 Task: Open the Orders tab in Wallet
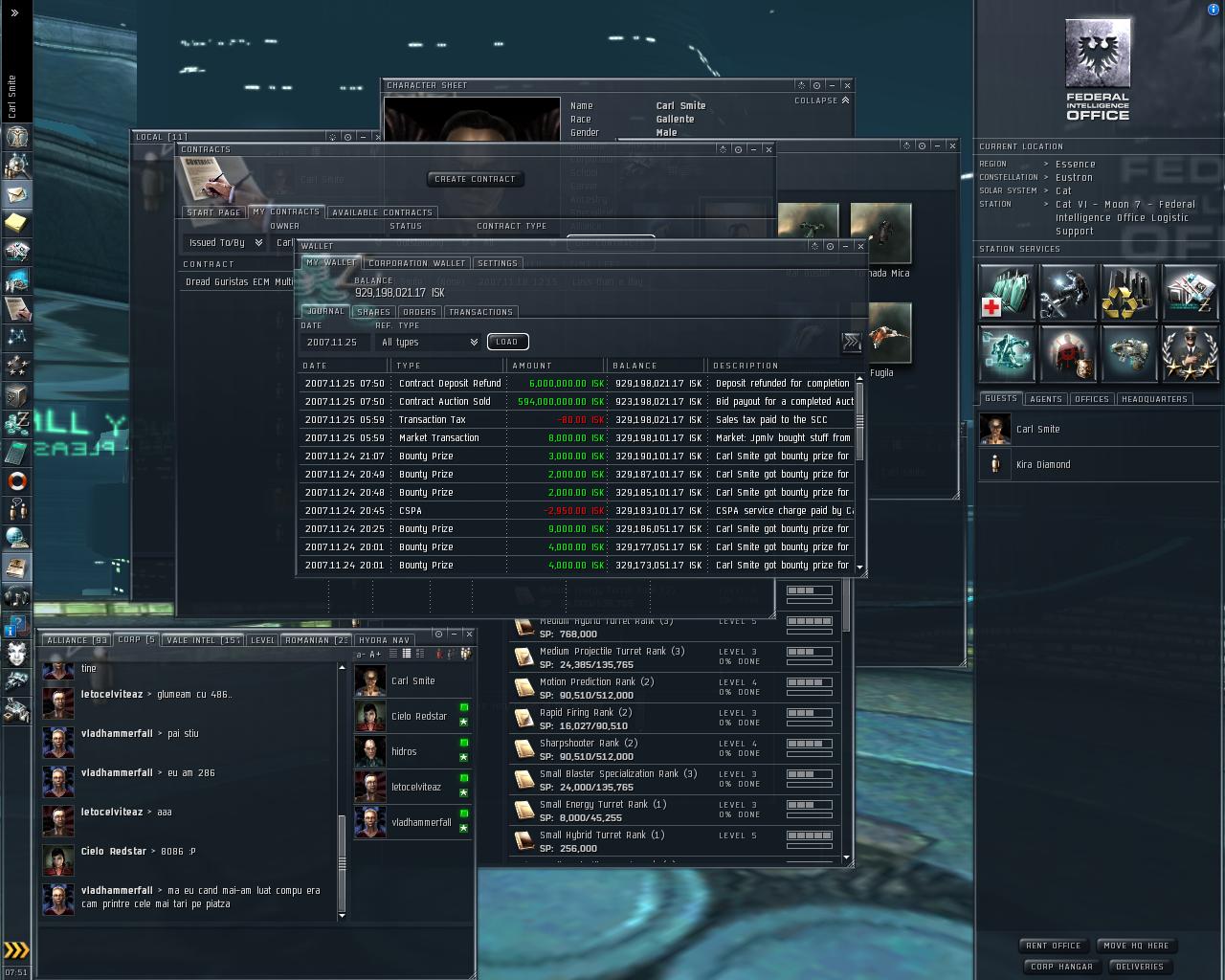419,312
